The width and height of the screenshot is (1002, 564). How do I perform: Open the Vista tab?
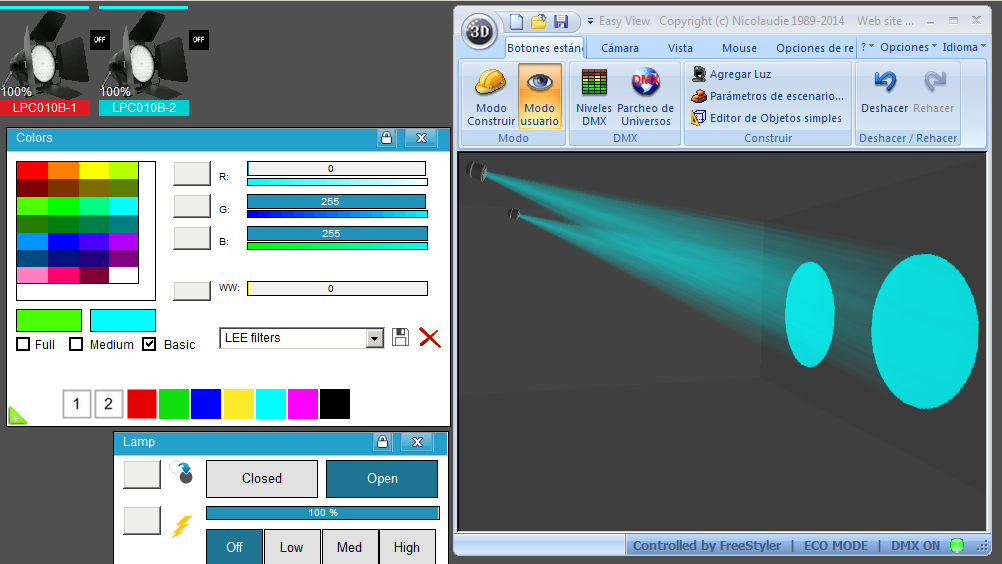tap(680, 48)
